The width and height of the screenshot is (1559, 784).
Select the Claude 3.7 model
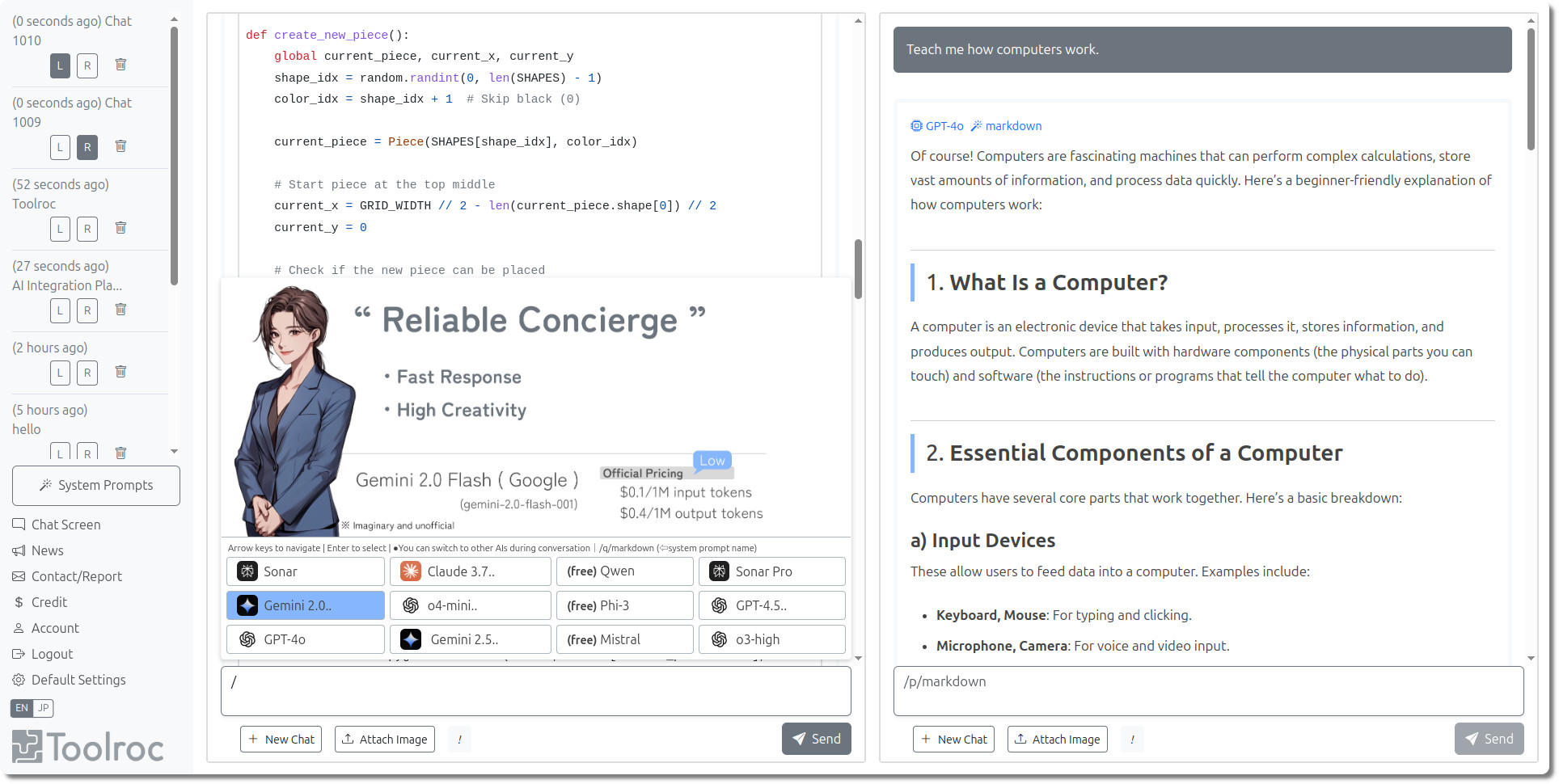471,571
